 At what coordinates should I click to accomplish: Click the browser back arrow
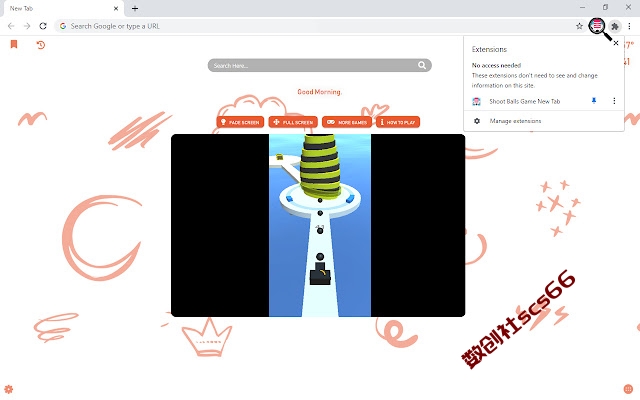coord(11,26)
